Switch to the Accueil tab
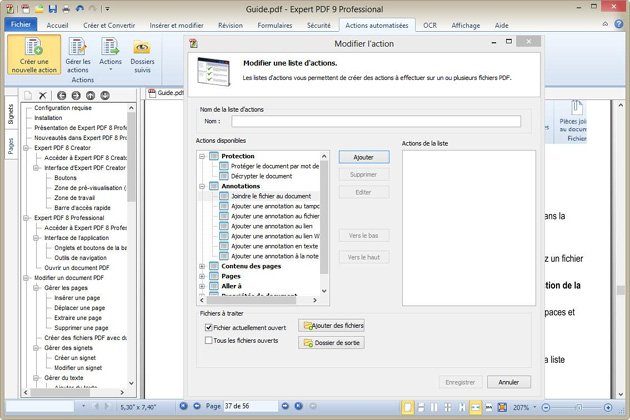Screen dimensions: 630x420 point(57,25)
